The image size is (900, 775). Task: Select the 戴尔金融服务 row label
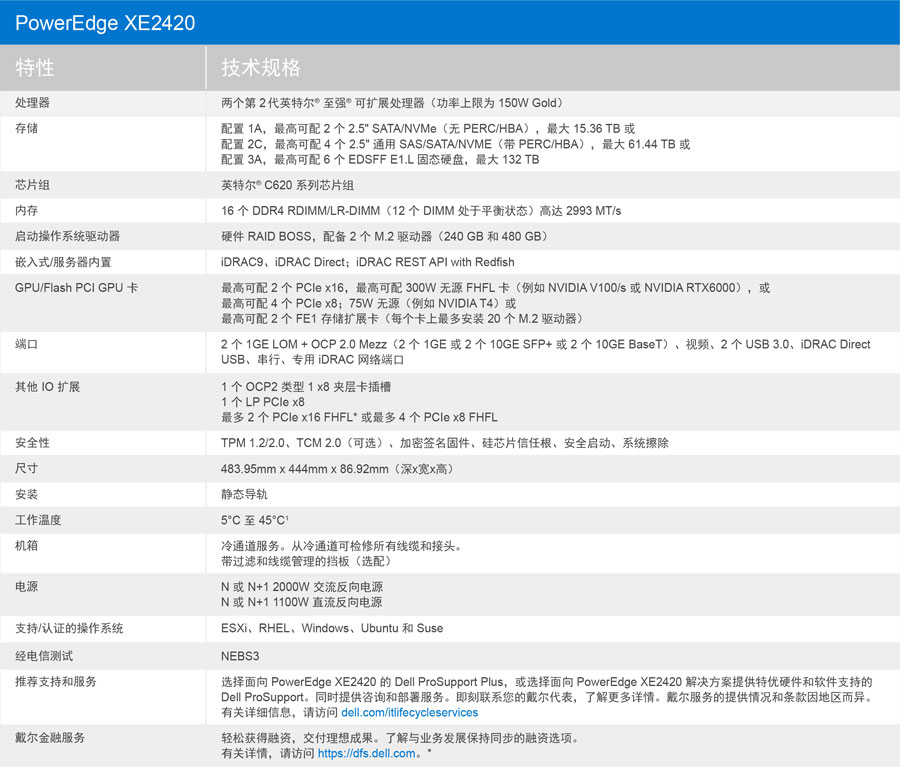[x=50, y=738]
